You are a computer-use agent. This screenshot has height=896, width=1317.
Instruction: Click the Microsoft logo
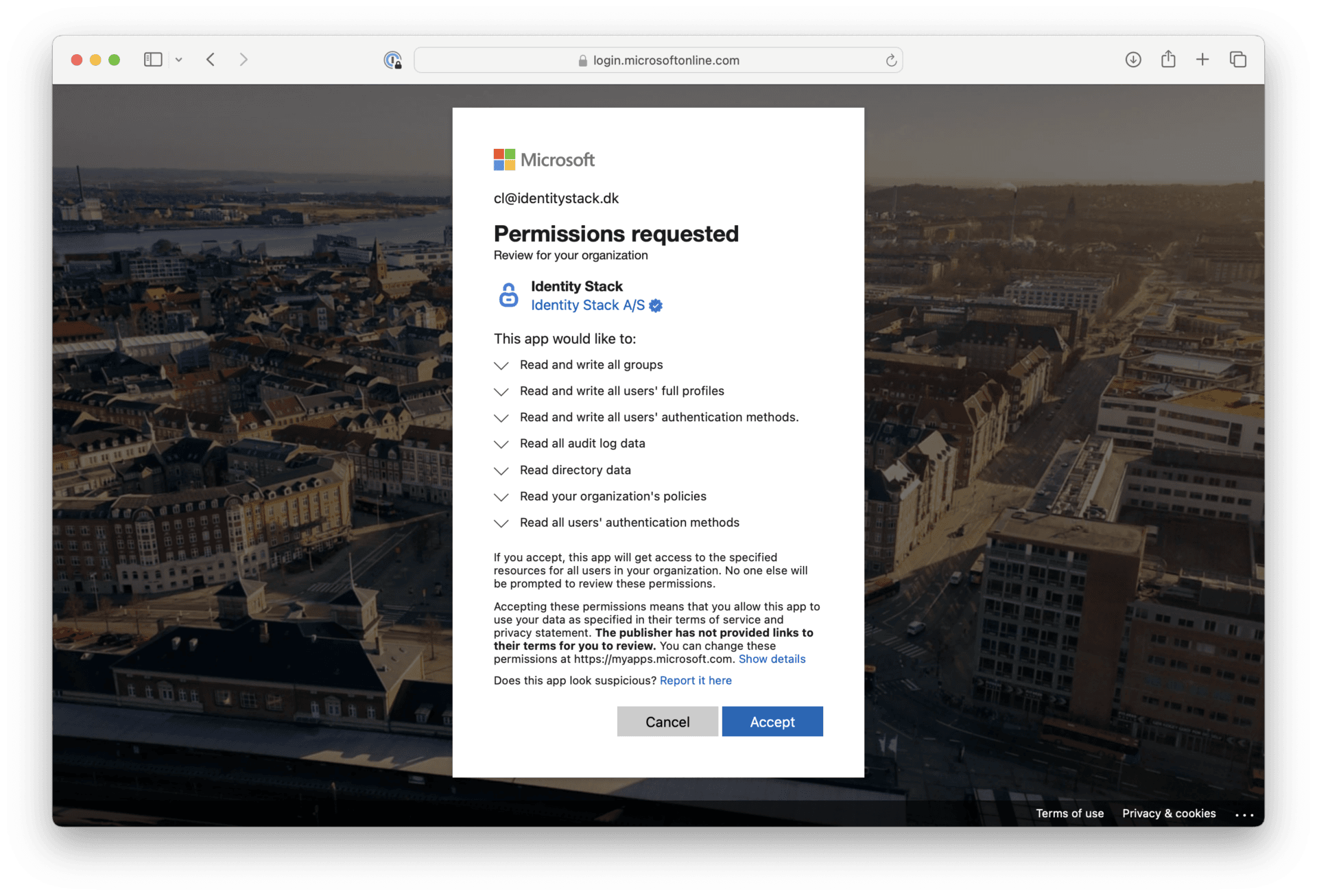(544, 160)
